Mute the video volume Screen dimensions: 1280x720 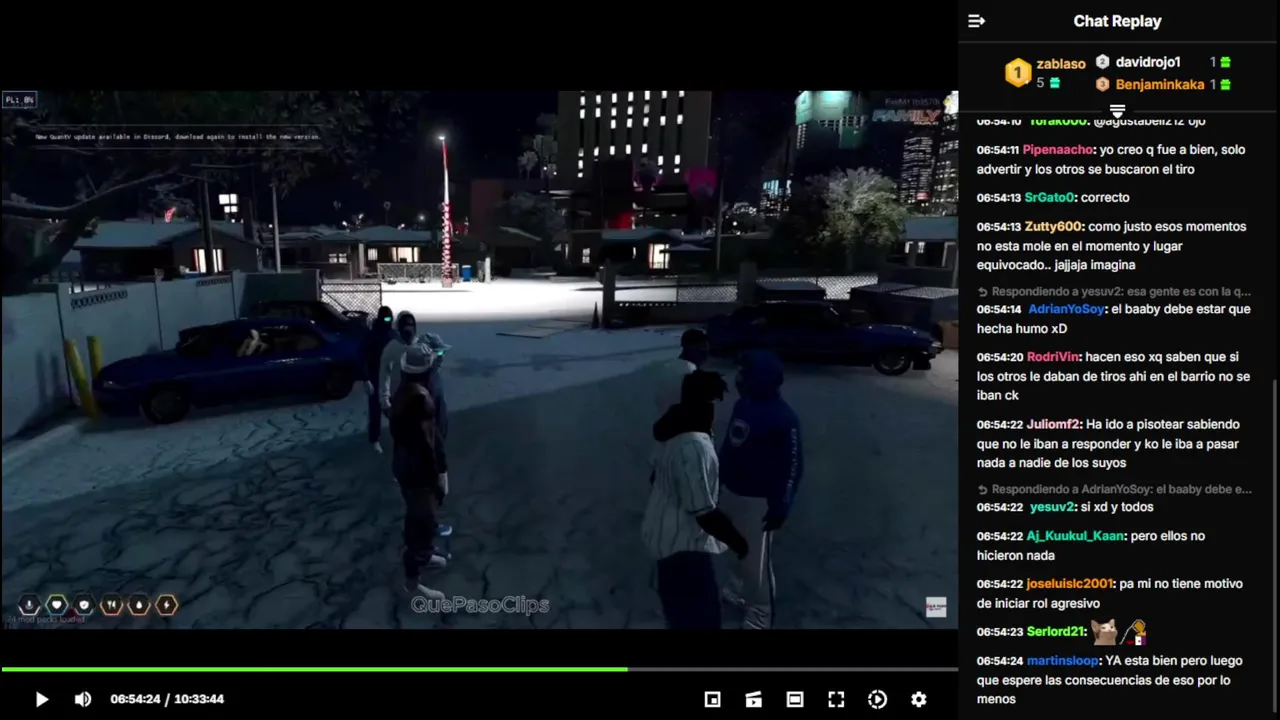(83, 699)
